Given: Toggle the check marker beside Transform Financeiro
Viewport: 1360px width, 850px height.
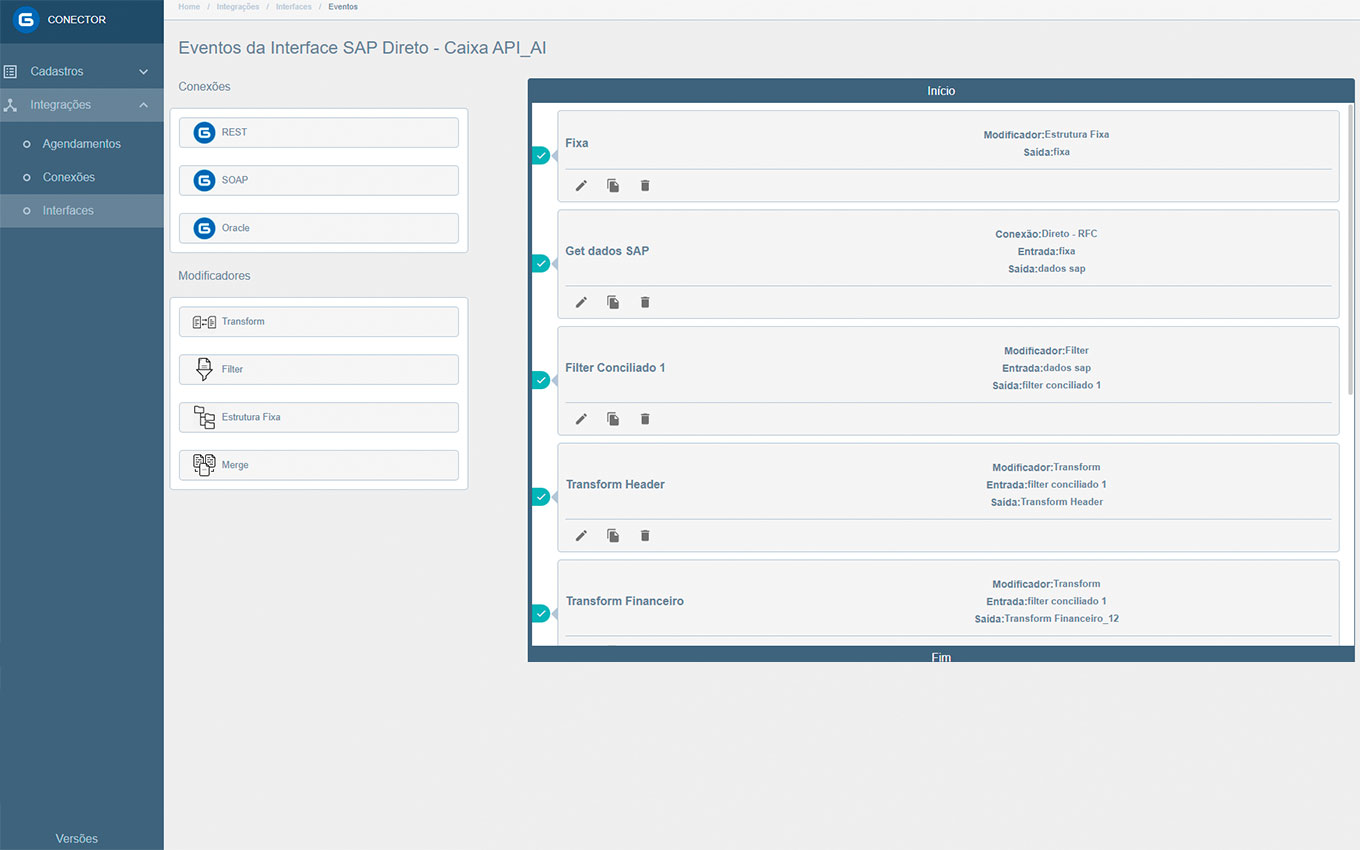Looking at the screenshot, I should click(541, 613).
